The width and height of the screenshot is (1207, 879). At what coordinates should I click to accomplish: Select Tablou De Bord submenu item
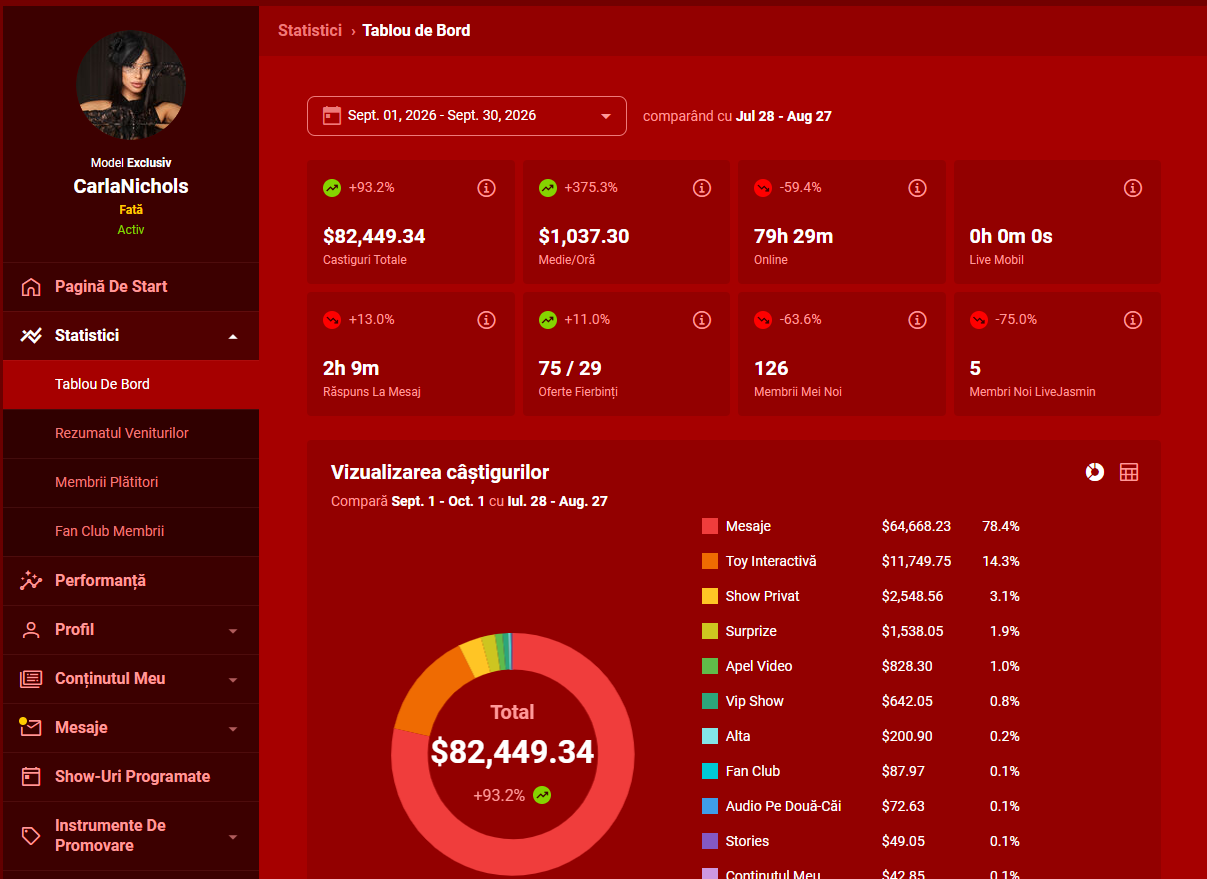coord(130,385)
